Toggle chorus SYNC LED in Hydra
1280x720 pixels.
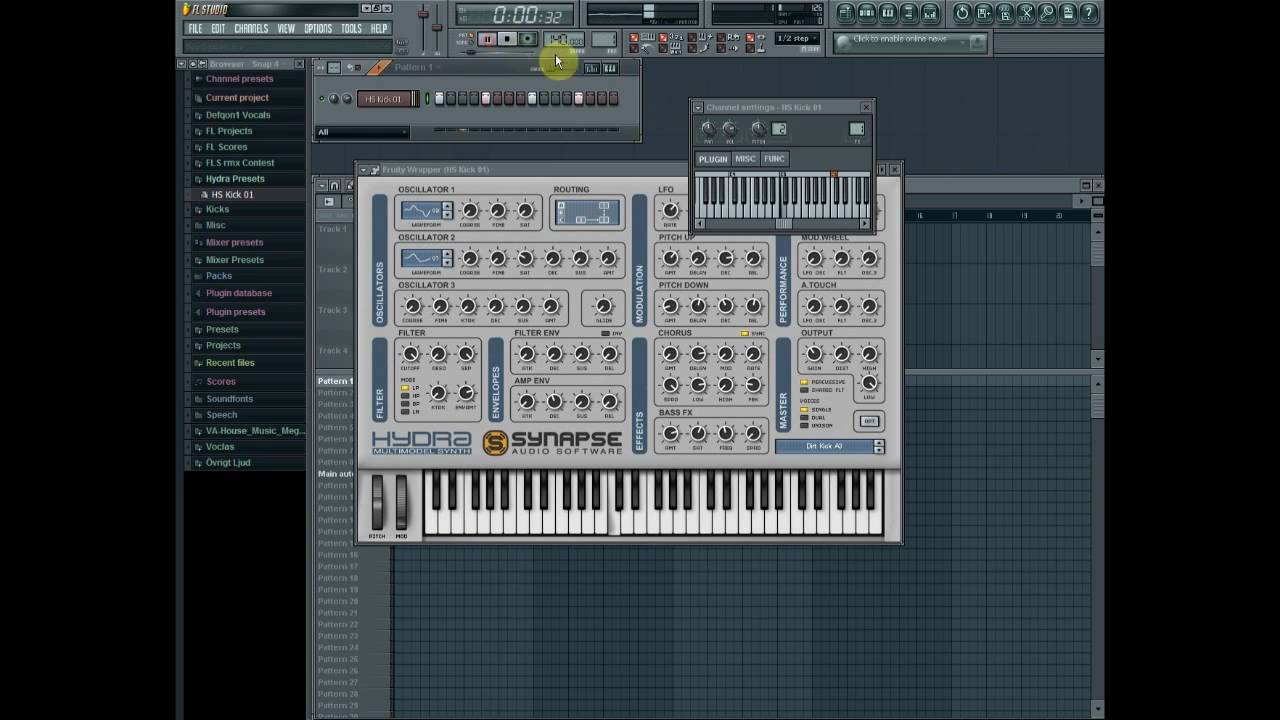[745, 334]
